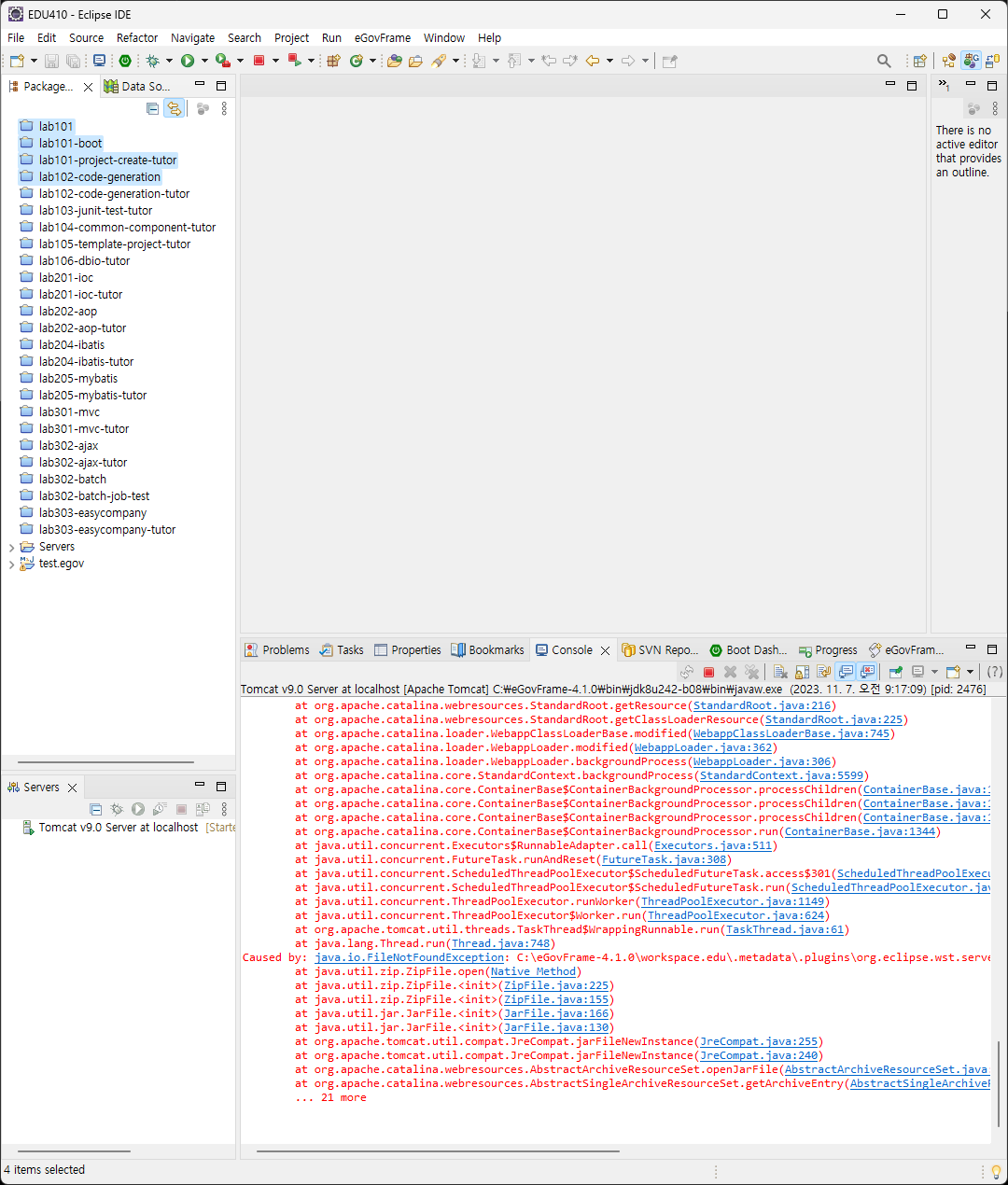Screen dimensions: 1008x1185
Task: Open the WebappLoader.java:362 link
Action: (703, 747)
